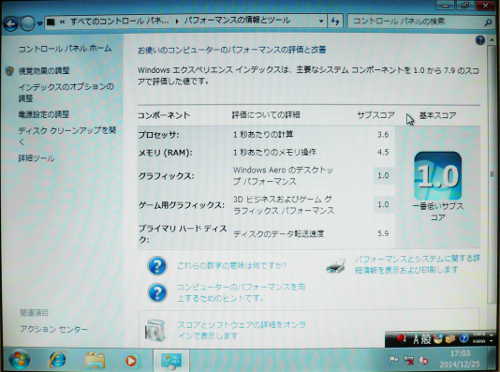This screenshot has width=500, height=372.
Task: Select the グラフィックス: row label
Action: tap(166, 176)
